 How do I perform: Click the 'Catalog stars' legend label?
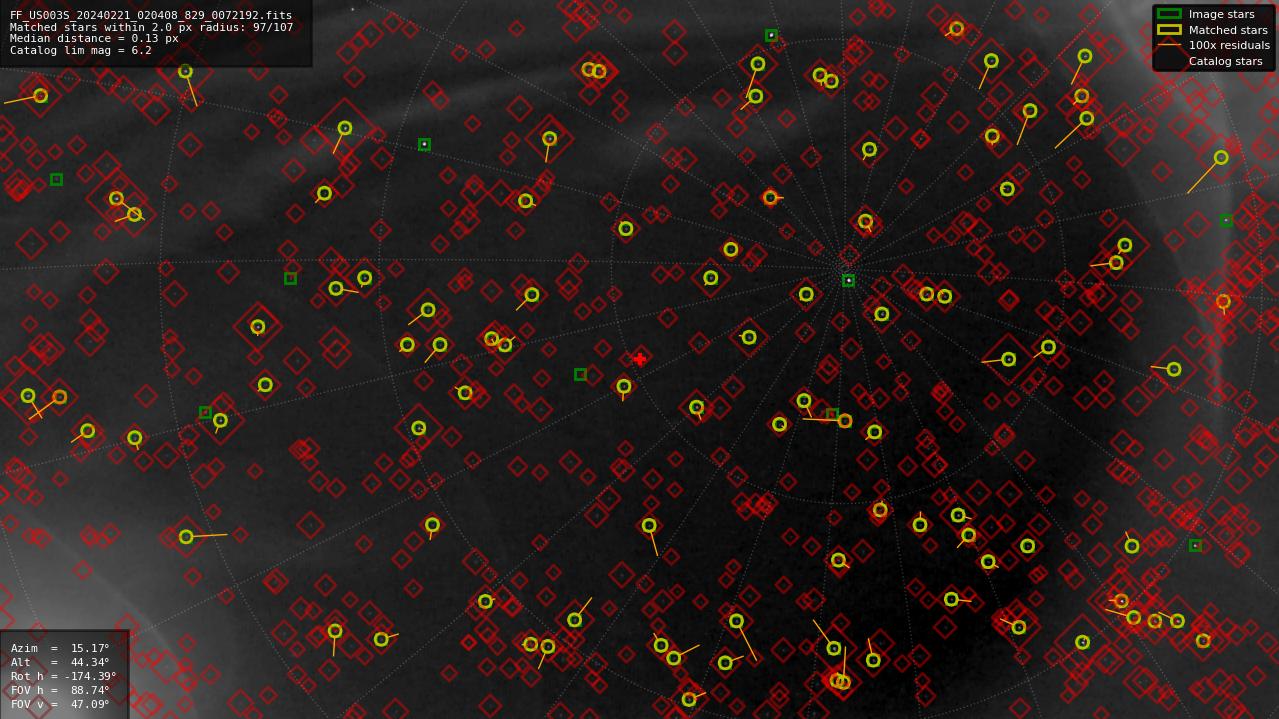(x=1225, y=62)
